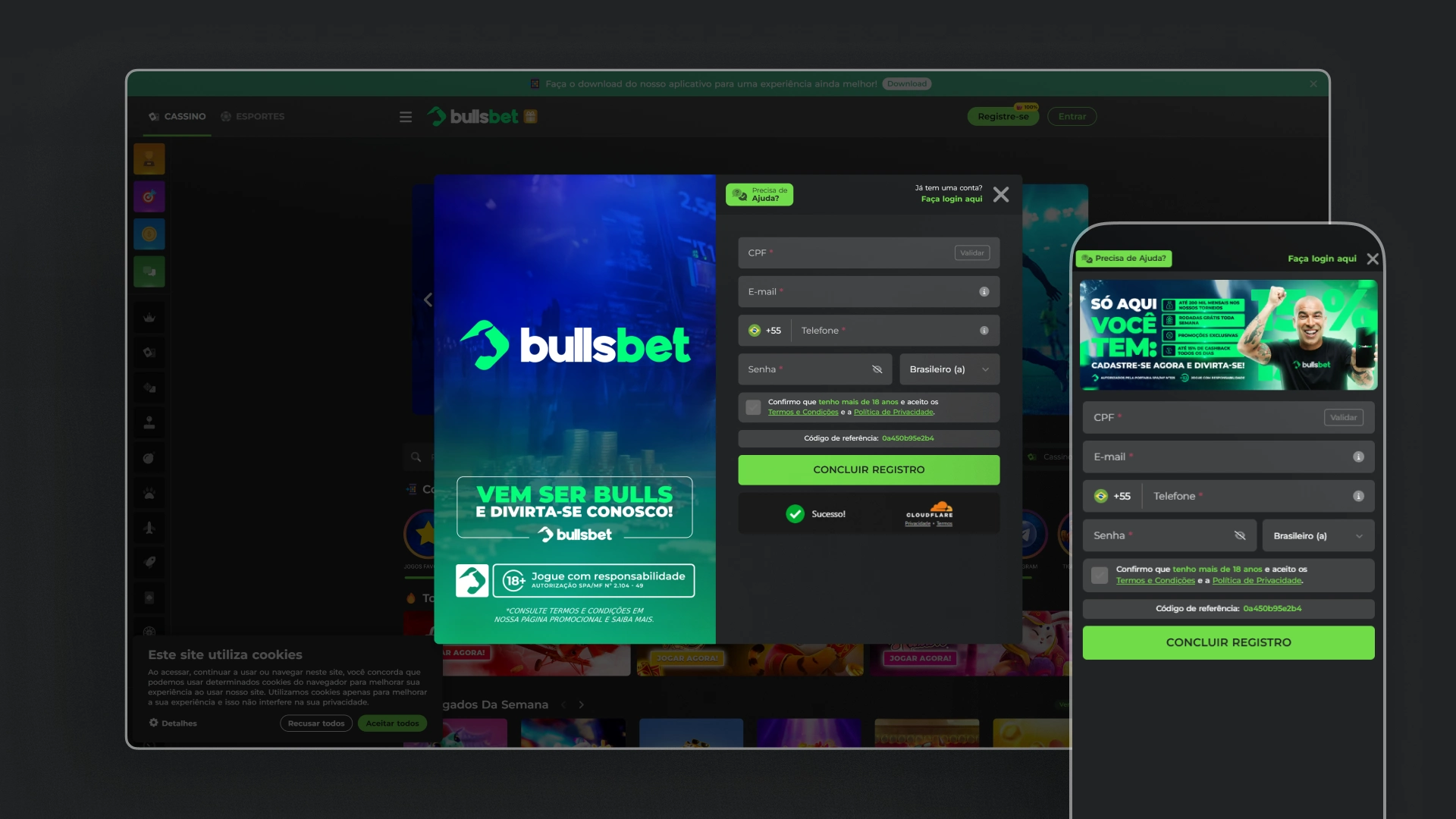
Task: Open the Faça login aqui link
Action: [951, 199]
